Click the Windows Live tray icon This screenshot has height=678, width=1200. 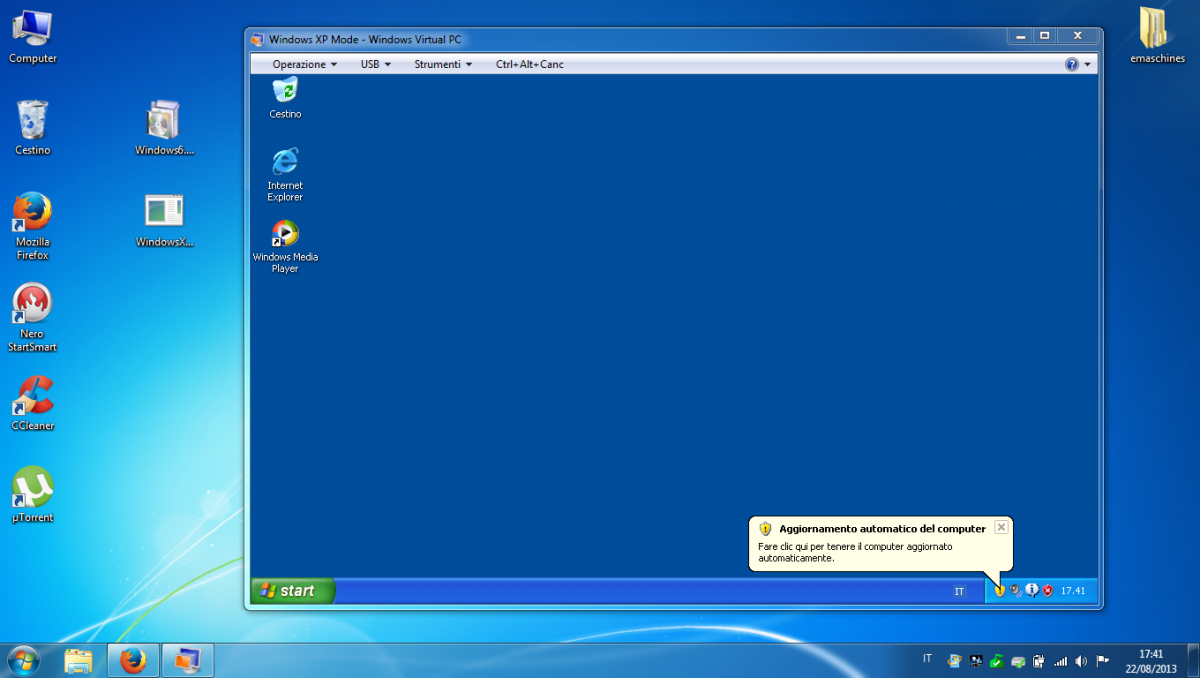coord(954,661)
